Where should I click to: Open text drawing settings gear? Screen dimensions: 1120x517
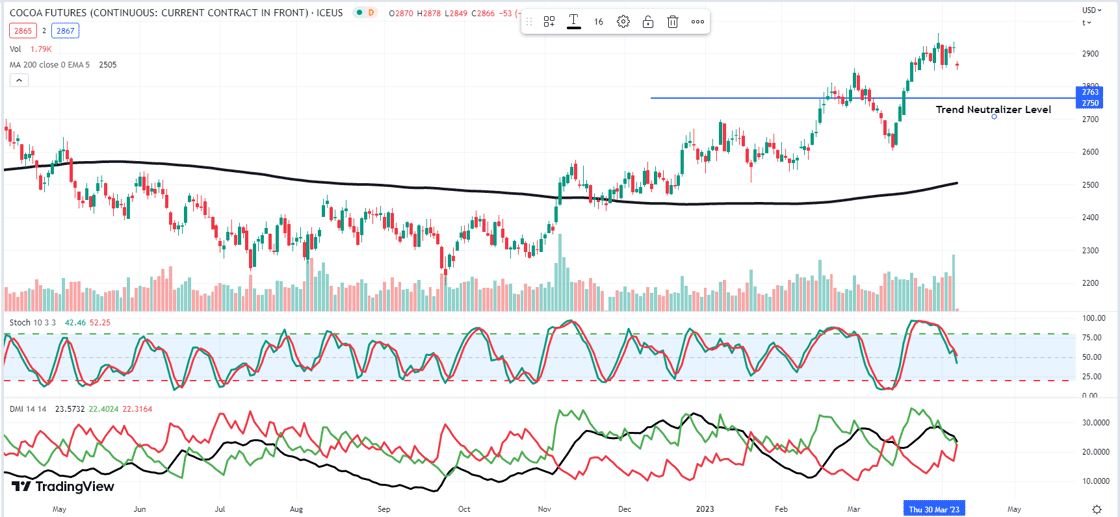point(624,22)
